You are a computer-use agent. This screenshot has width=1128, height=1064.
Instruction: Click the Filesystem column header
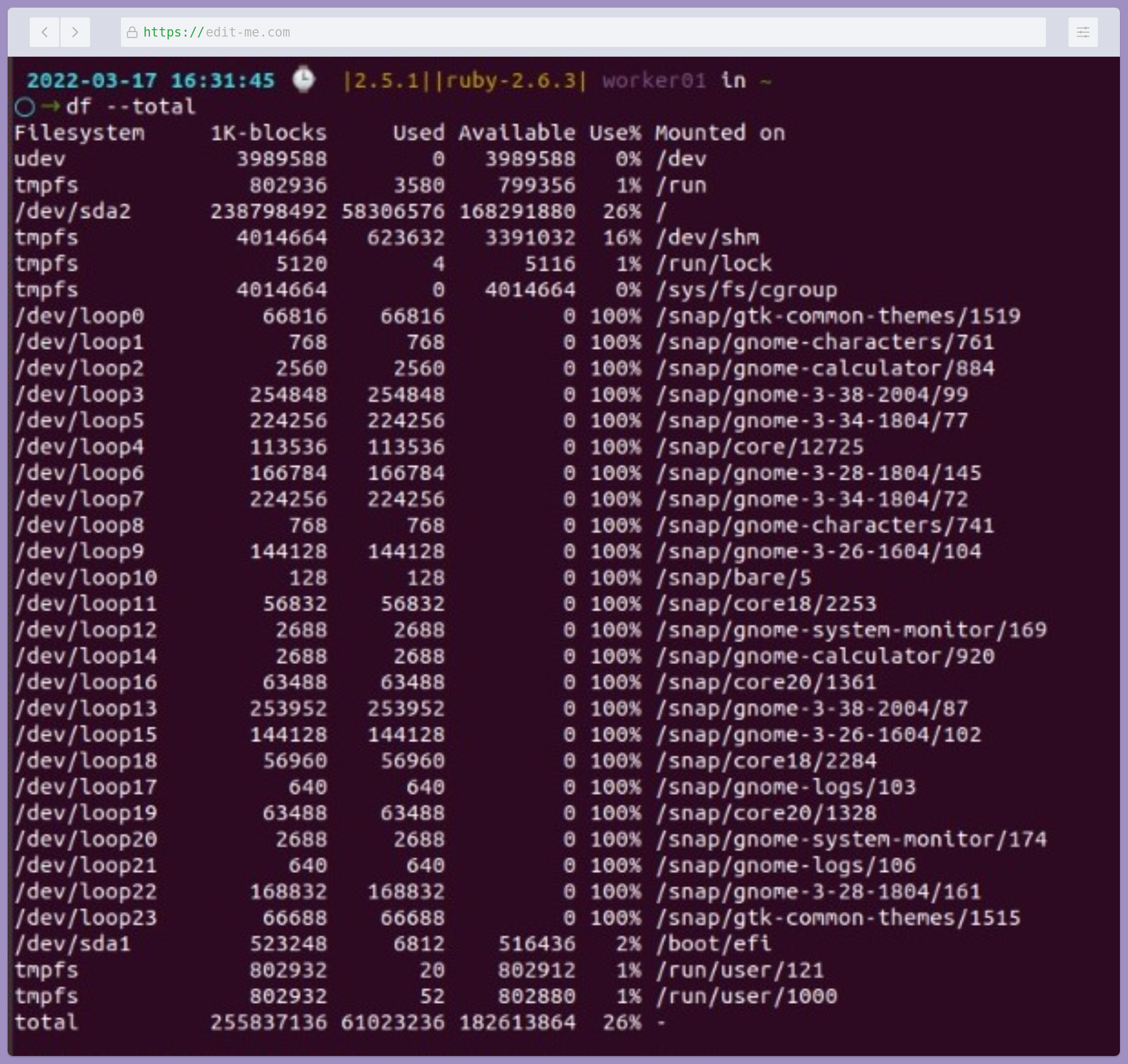[x=80, y=133]
